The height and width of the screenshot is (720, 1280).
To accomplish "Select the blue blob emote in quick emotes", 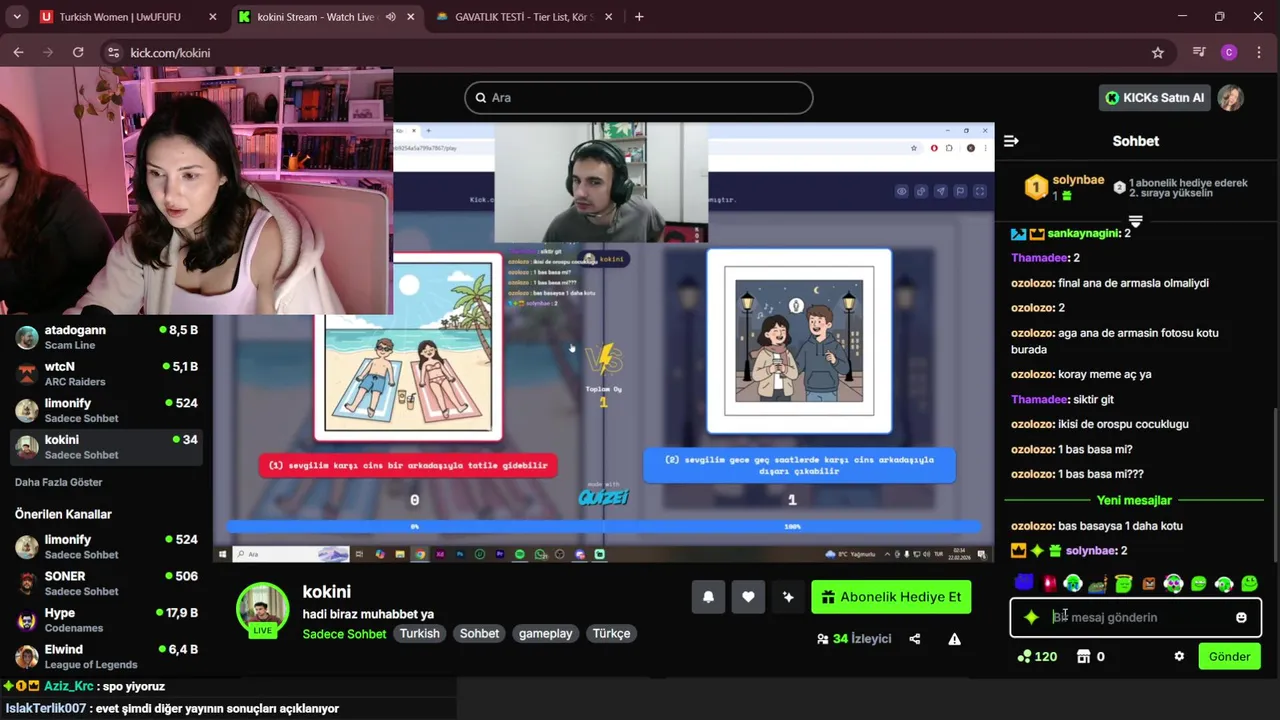I will pyautogui.click(x=1023, y=583).
